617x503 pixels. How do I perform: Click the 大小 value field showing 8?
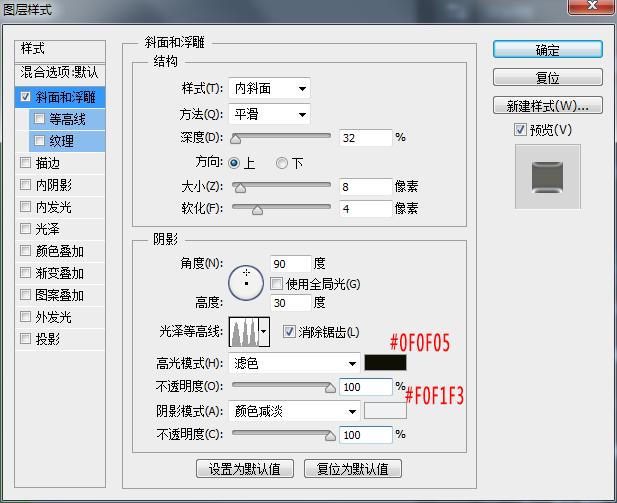coord(366,187)
